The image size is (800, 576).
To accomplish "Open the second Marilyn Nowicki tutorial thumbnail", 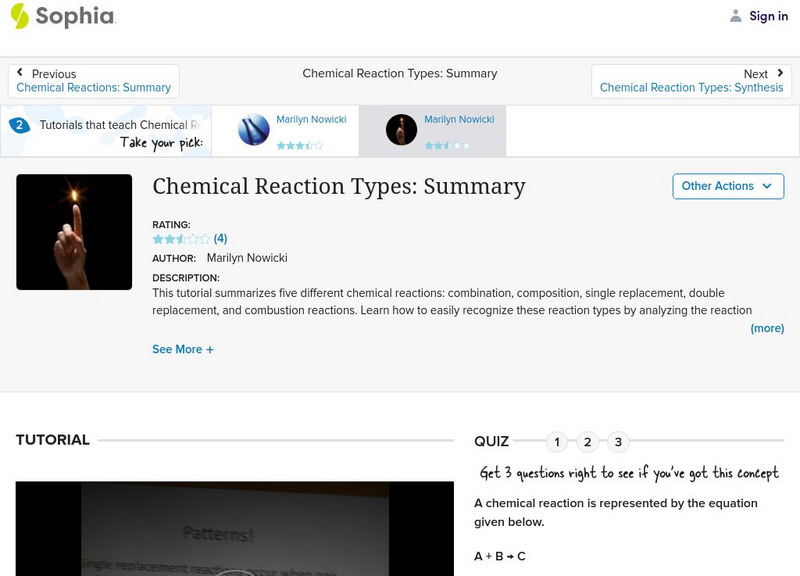I will (x=400, y=130).
